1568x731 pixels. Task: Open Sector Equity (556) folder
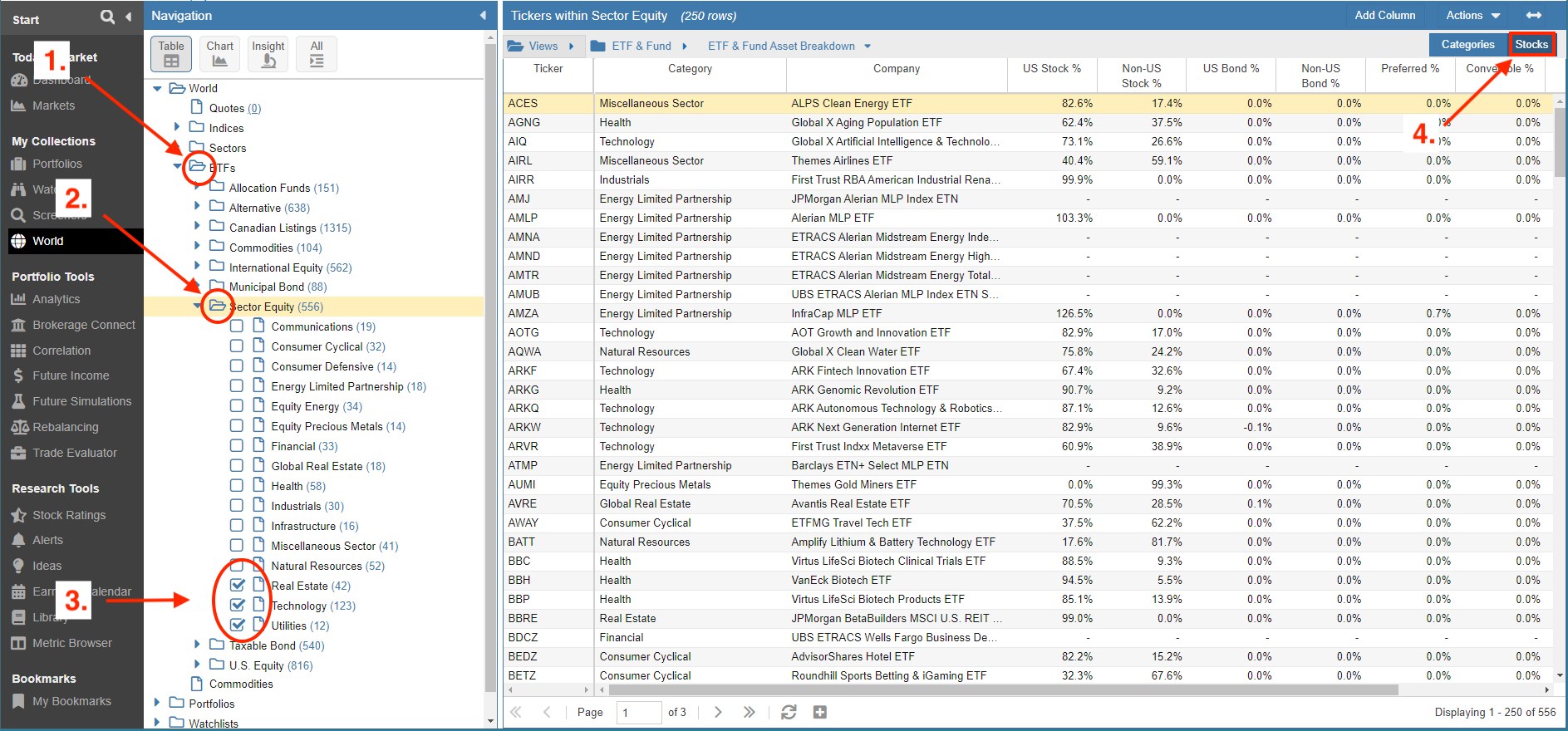click(276, 307)
